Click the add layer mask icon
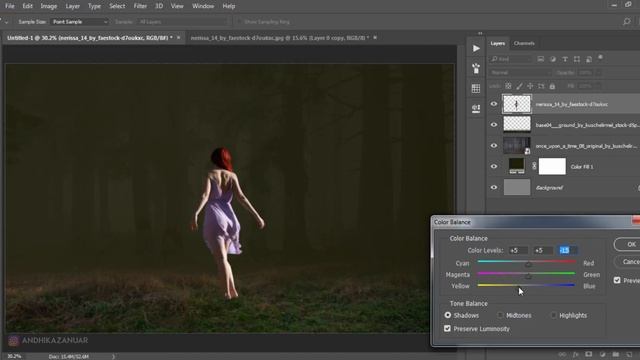 (589, 354)
